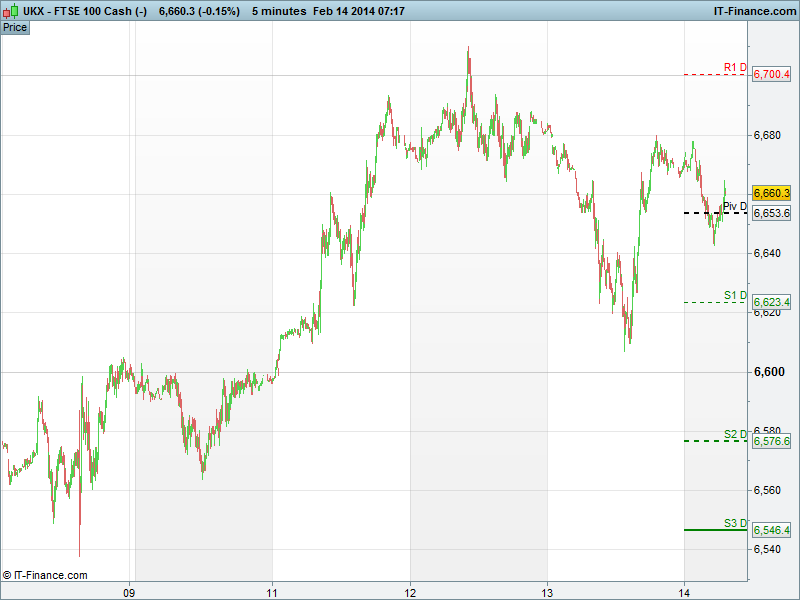Select the S2 D 6,576.6 support label
The width and height of the screenshot is (800, 600).
[771, 441]
